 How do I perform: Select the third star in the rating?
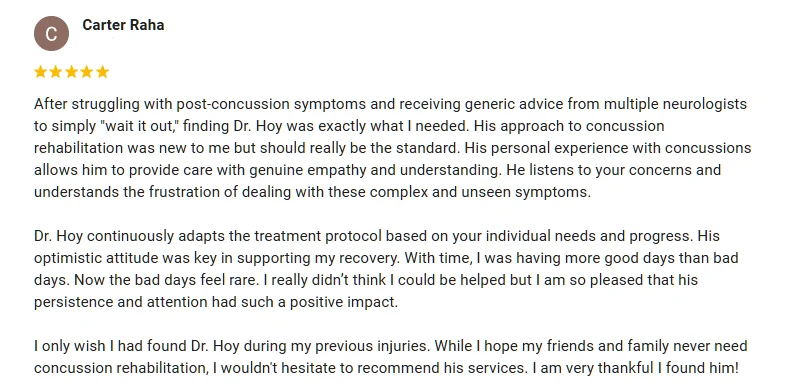[71, 72]
